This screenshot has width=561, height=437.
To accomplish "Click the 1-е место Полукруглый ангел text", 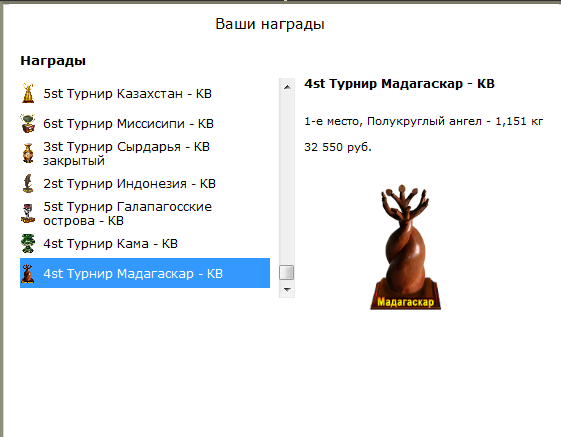I will 424,121.
